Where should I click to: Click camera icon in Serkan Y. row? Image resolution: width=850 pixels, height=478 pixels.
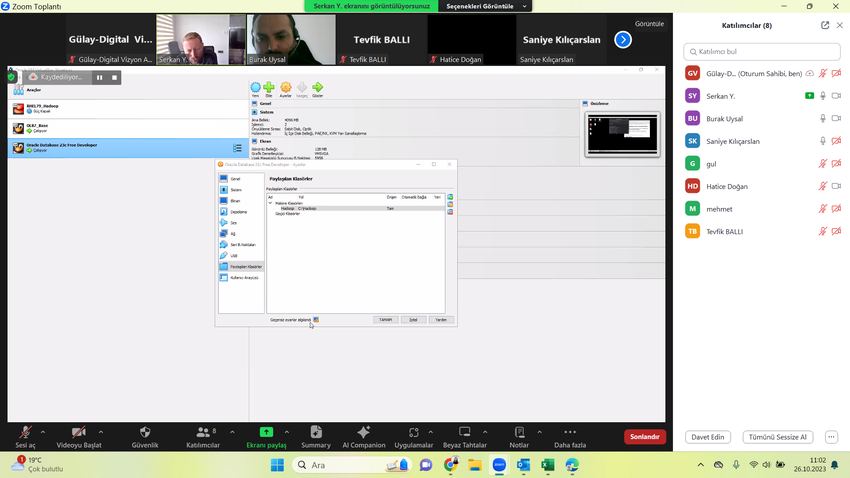(836, 96)
